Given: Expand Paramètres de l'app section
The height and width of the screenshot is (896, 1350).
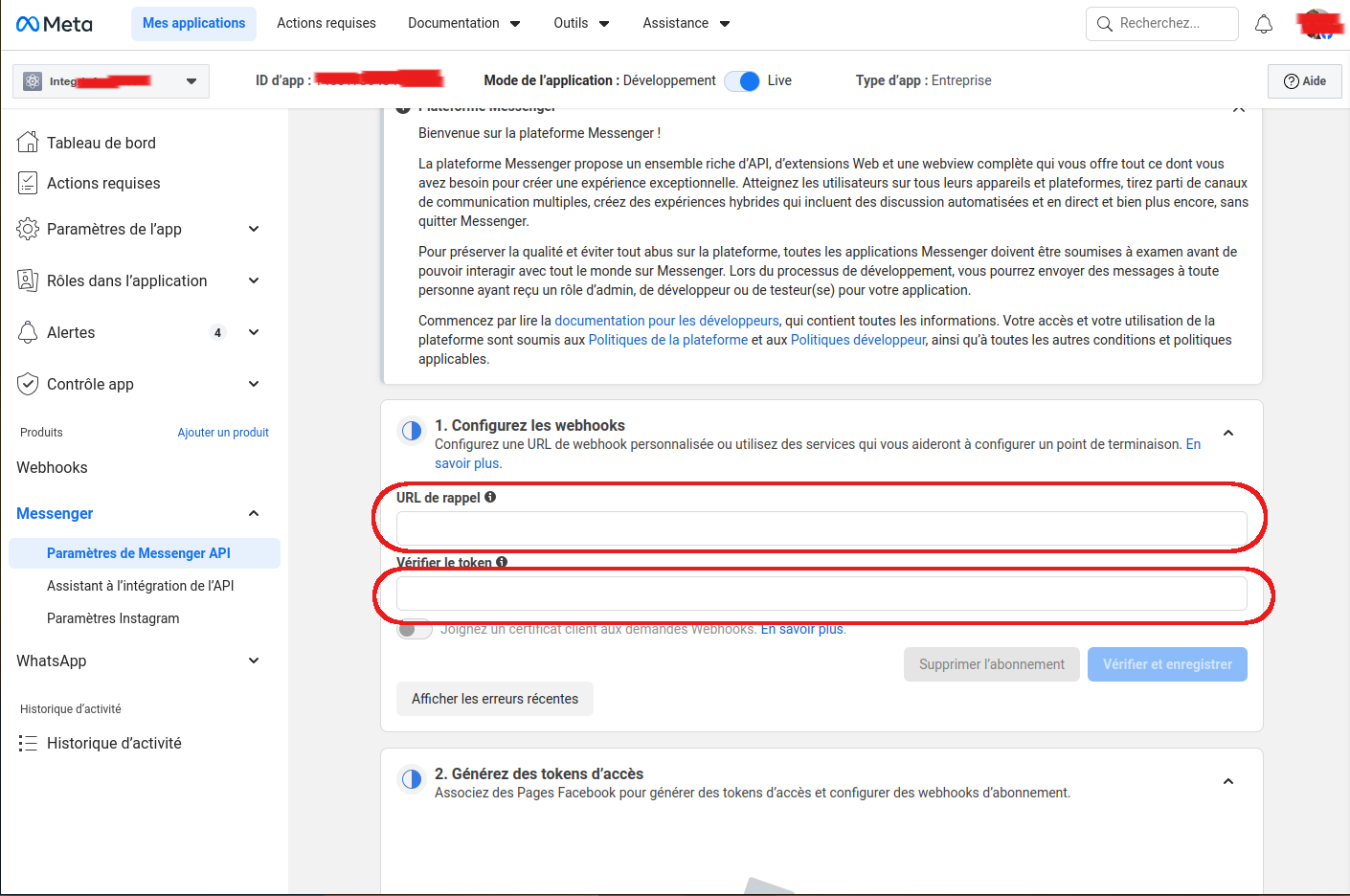Looking at the screenshot, I should (254, 229).
